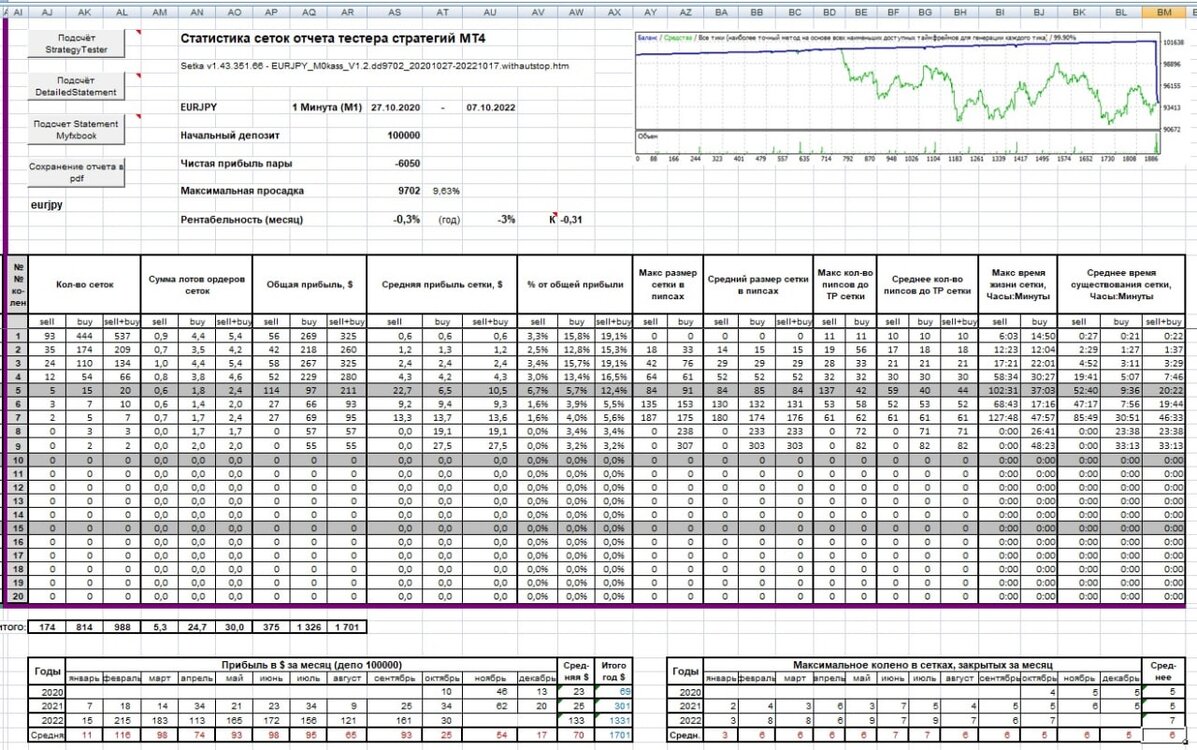
Task: Select the 'Начальный депозит' label
Action: 230,135
